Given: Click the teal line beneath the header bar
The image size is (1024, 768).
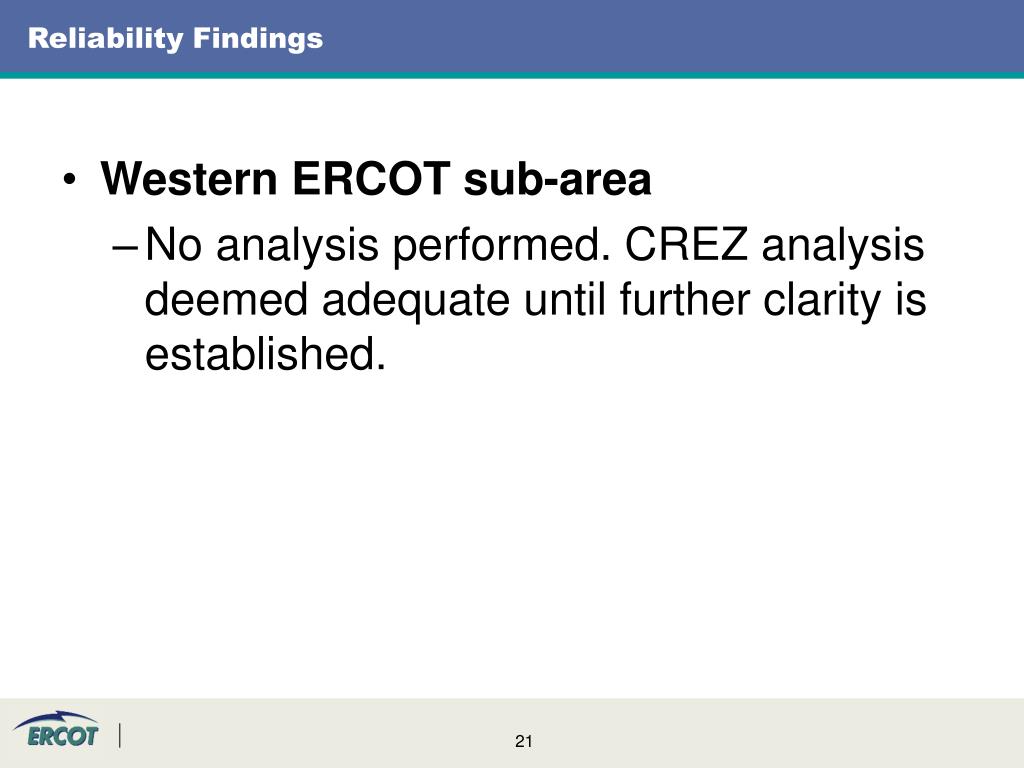Looking at the screenshot, I should [512, 75].
